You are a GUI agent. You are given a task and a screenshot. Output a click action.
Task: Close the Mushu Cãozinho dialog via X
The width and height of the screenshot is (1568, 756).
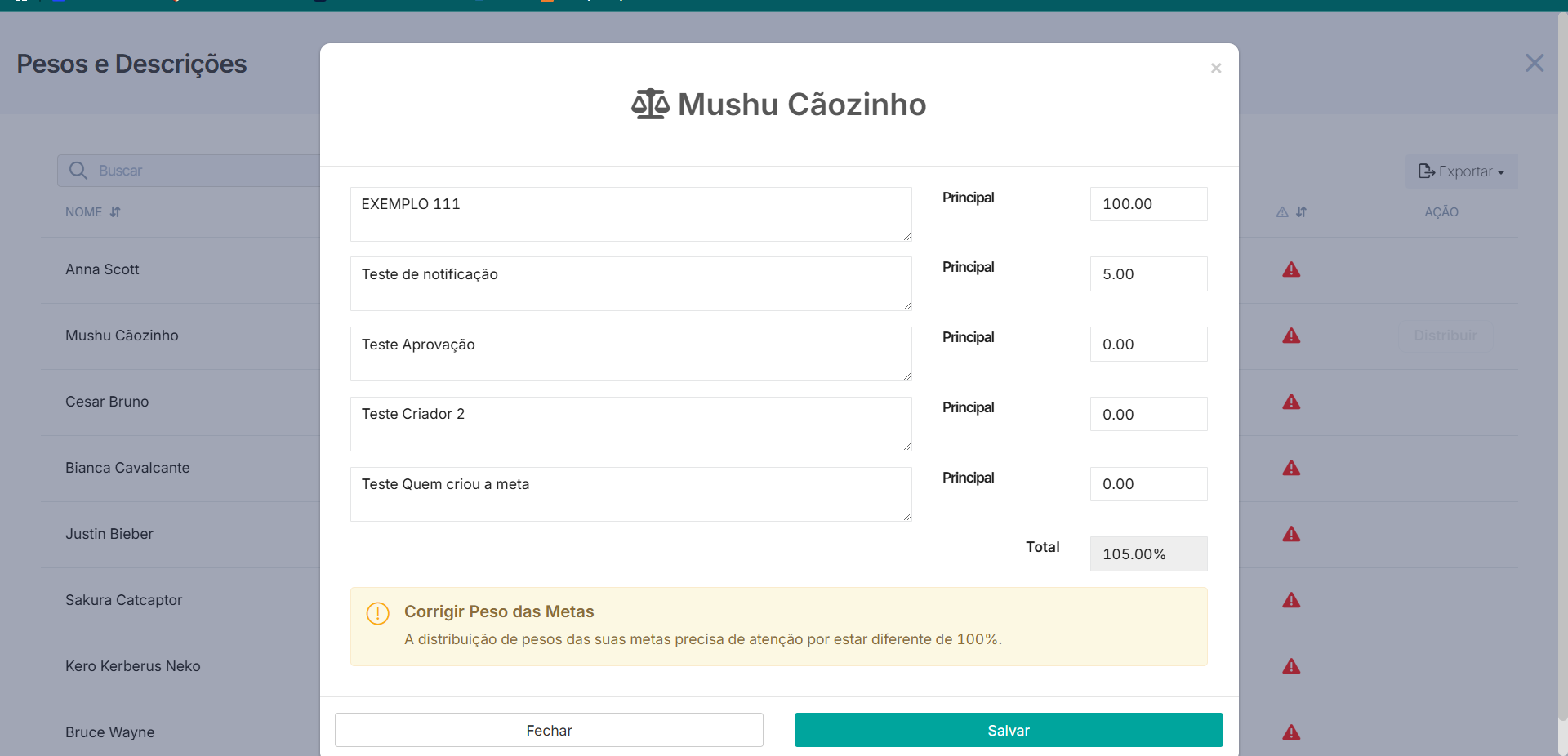point(1216,69)
